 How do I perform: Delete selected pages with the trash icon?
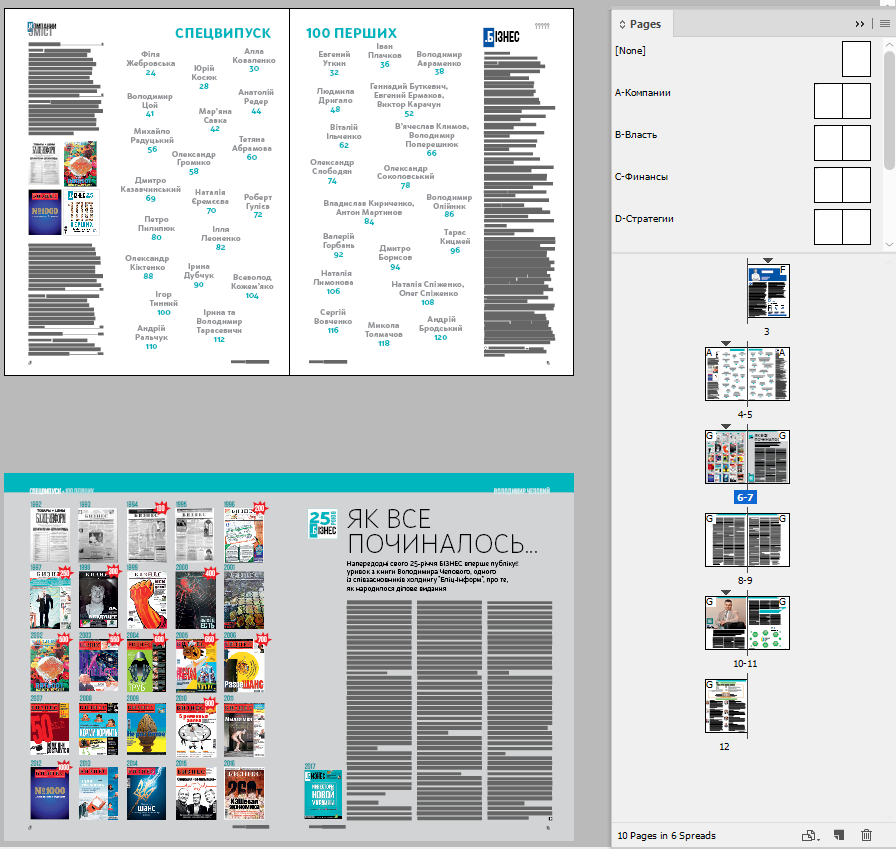866,835
